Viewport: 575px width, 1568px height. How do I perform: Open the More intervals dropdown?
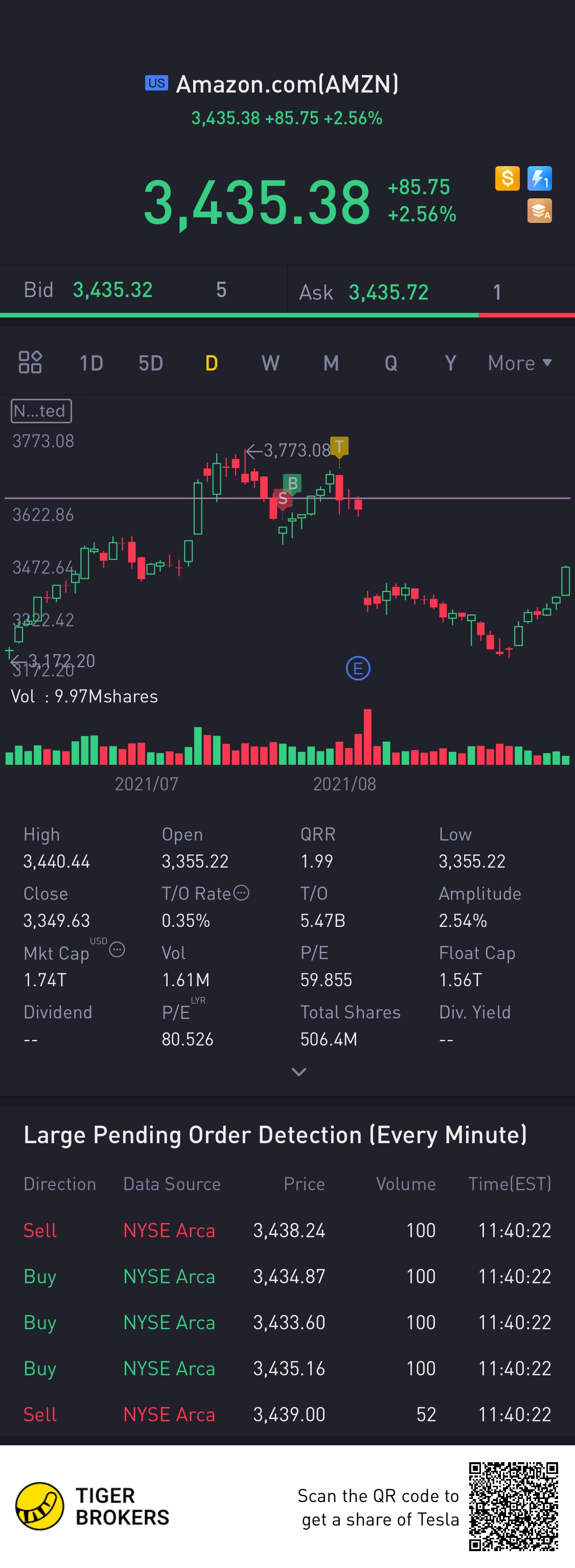coord(520,363)
